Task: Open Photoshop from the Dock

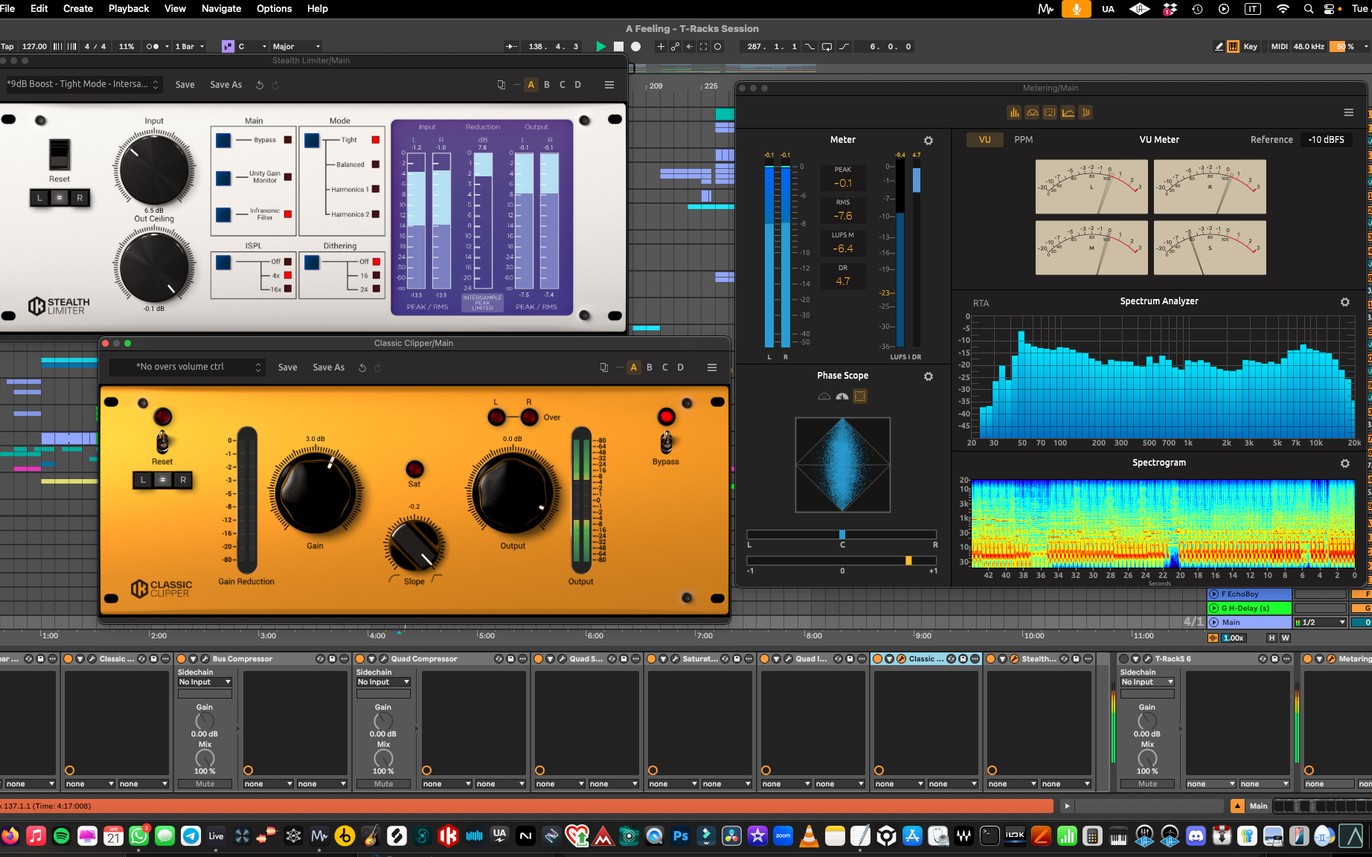Action: tap(681, 835)
